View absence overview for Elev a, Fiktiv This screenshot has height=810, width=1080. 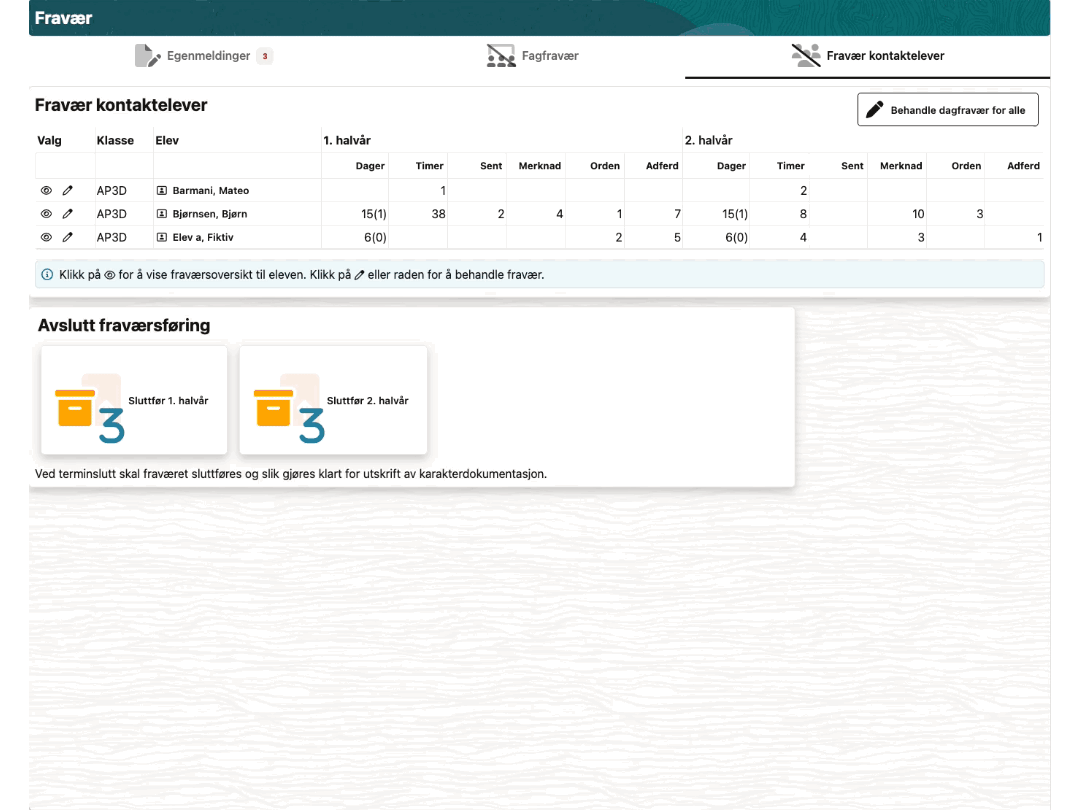click(46, 238)
